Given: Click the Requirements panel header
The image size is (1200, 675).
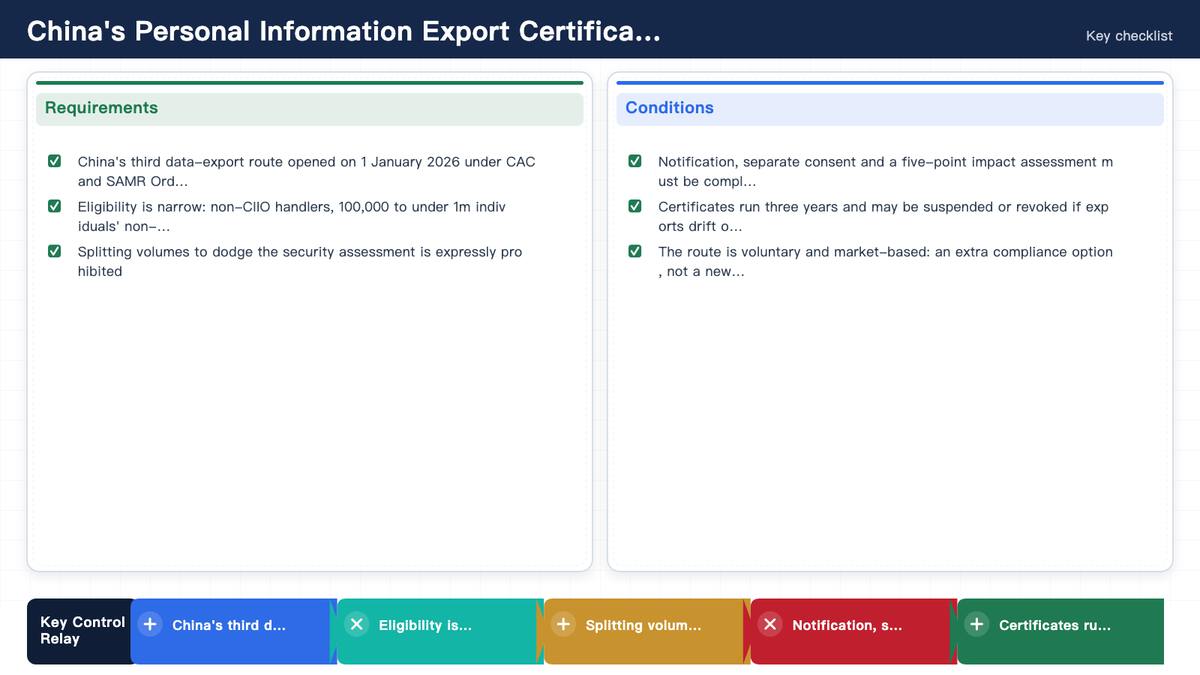Looking at the screenshot, I should click(x=310, y=108).
